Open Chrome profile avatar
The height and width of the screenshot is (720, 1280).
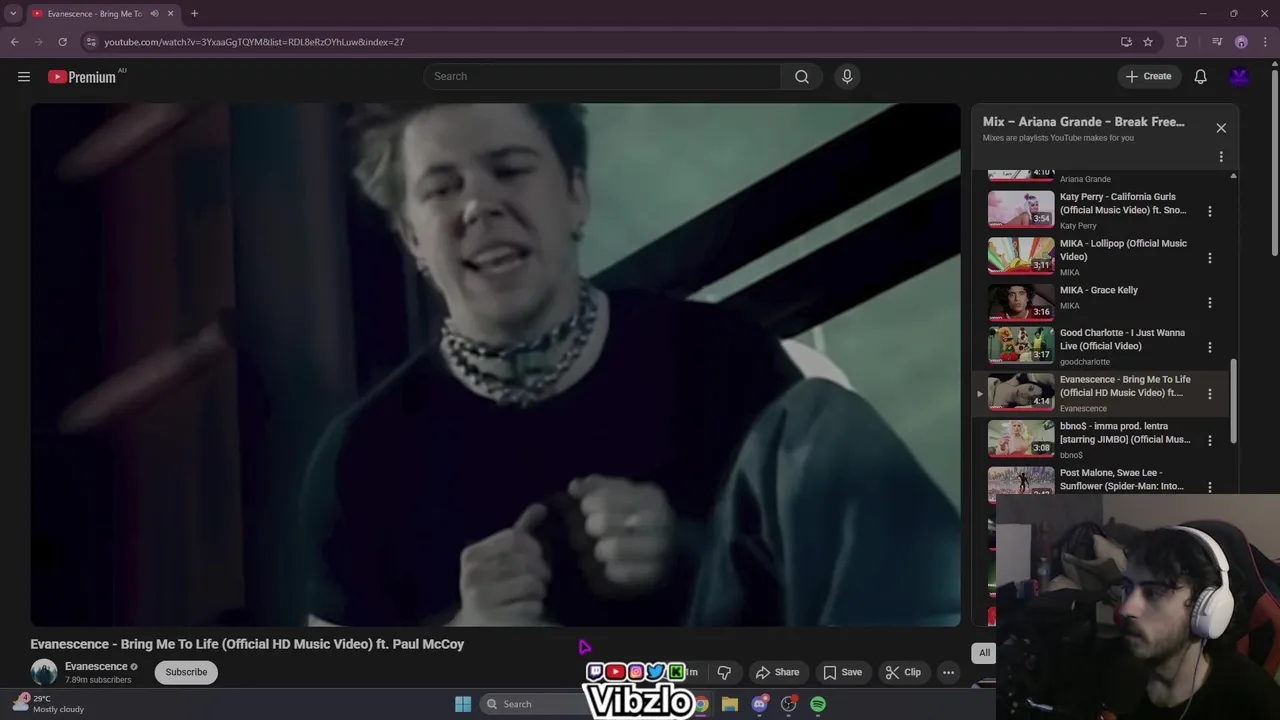coord(1241,42)
